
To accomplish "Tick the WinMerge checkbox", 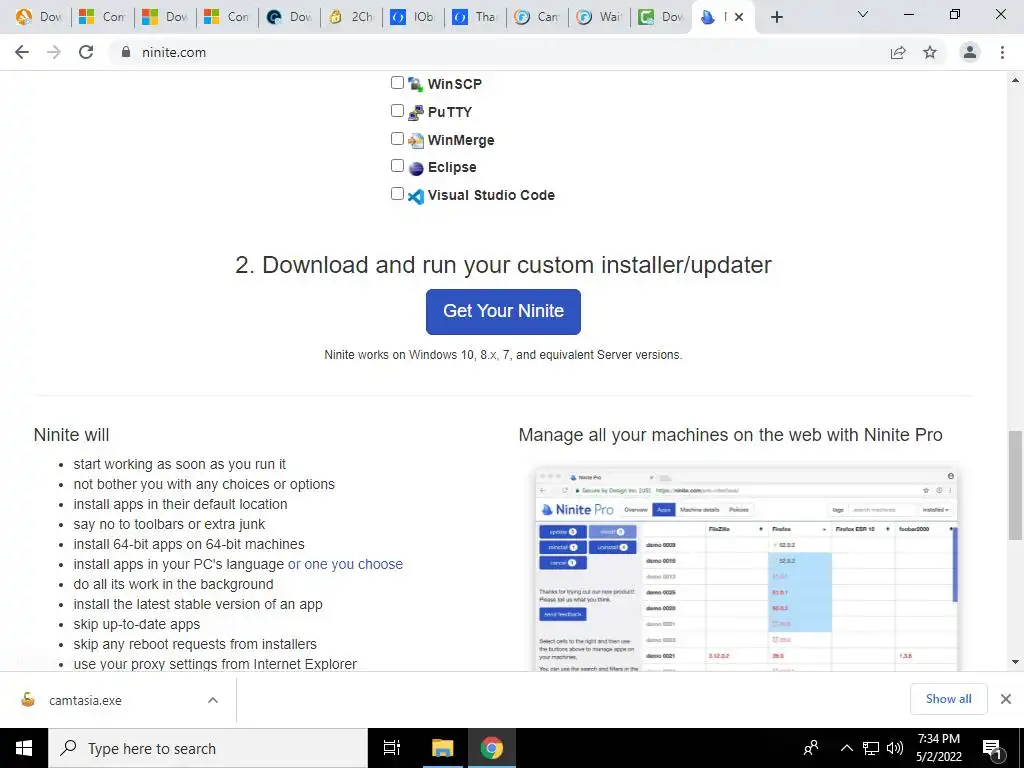I will [397, 138].
